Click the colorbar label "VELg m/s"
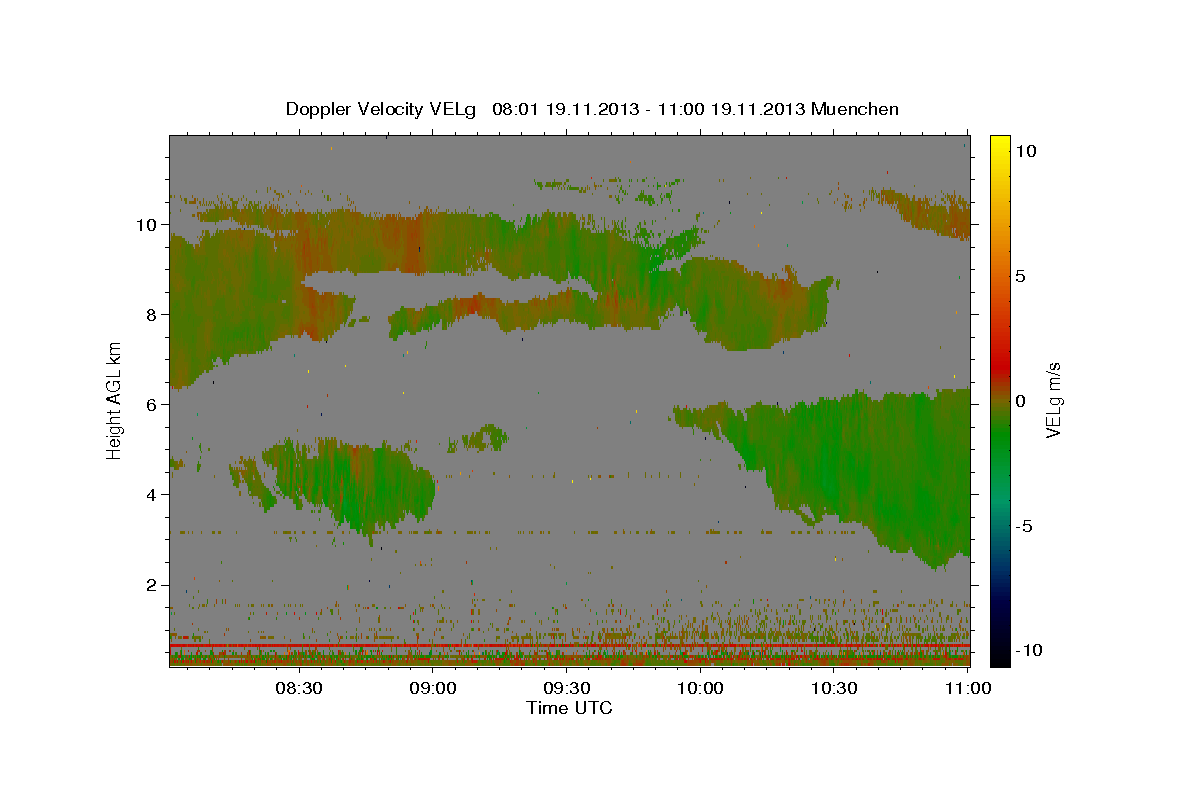Viewport: 1200px width, 800px height. (1054, 400)
